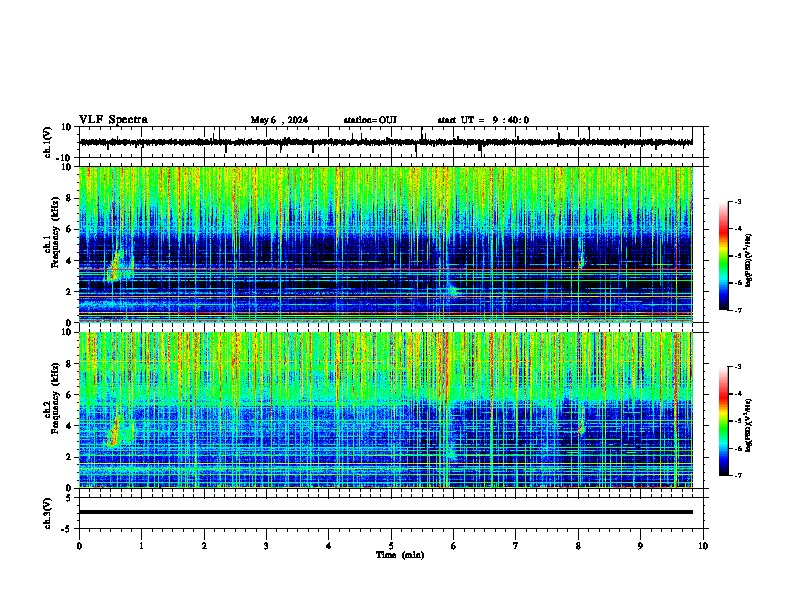Click the time axis end label "10"
The height and width of the screenshot is (612, 792).
tap(703, 546)
